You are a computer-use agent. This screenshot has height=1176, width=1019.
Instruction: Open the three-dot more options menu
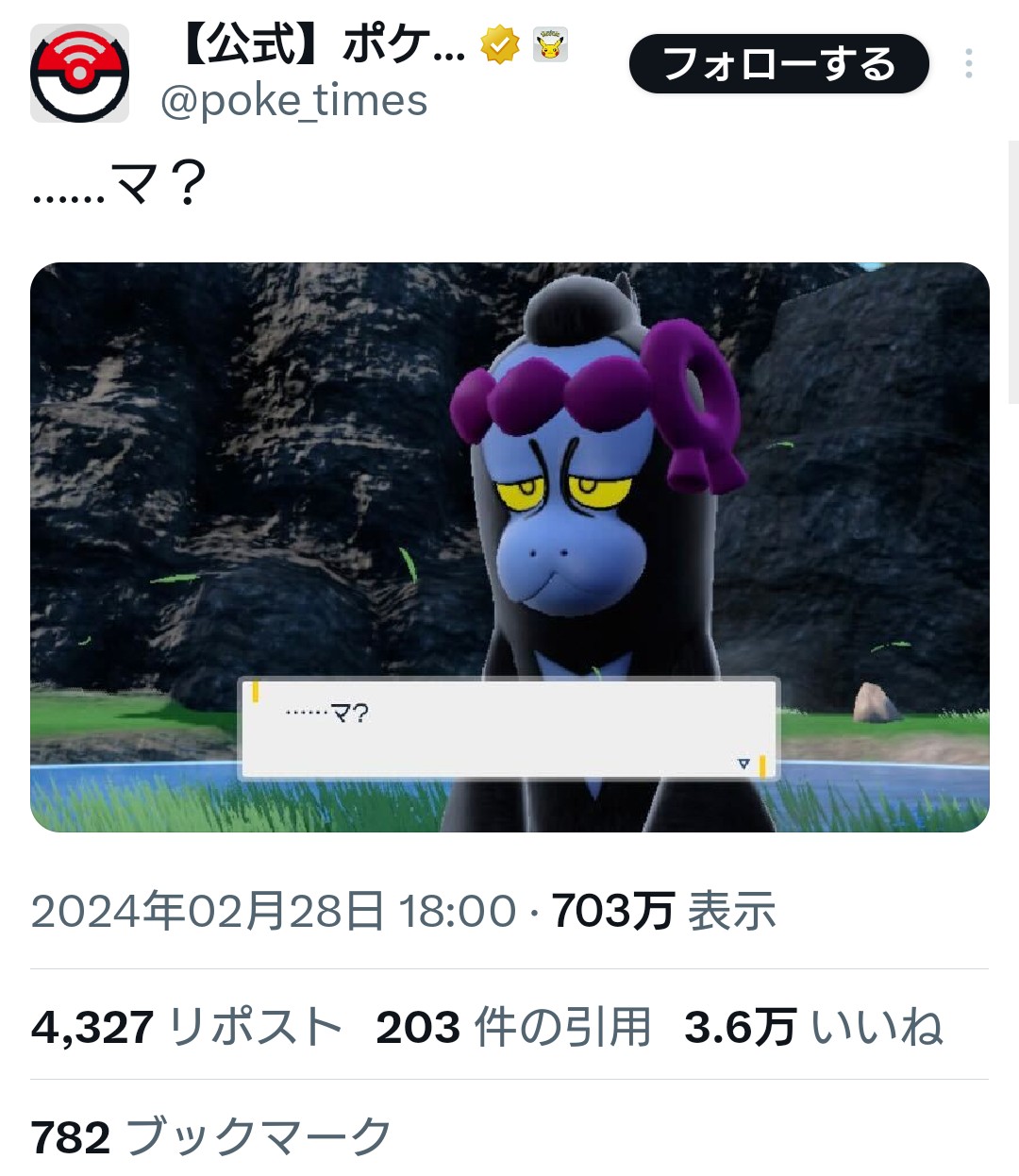[969, 63]
